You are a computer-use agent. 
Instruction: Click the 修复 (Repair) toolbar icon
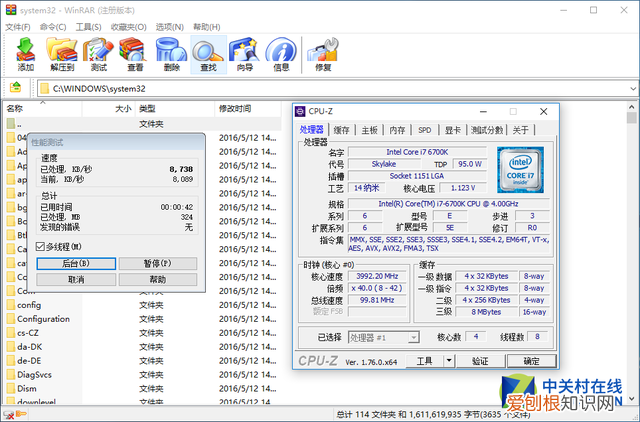point(323,54)
